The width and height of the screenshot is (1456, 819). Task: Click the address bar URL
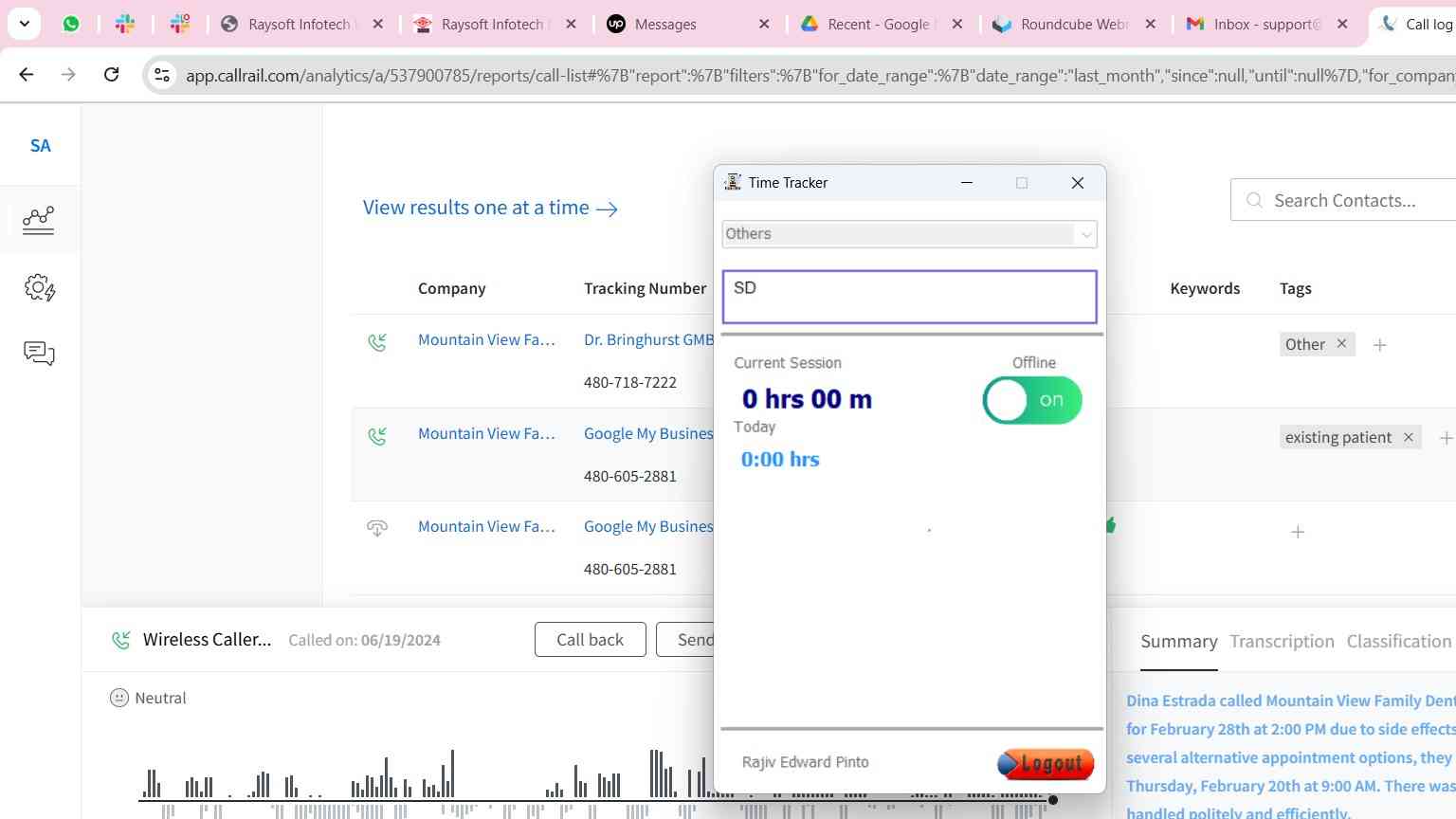coord(820,75)
